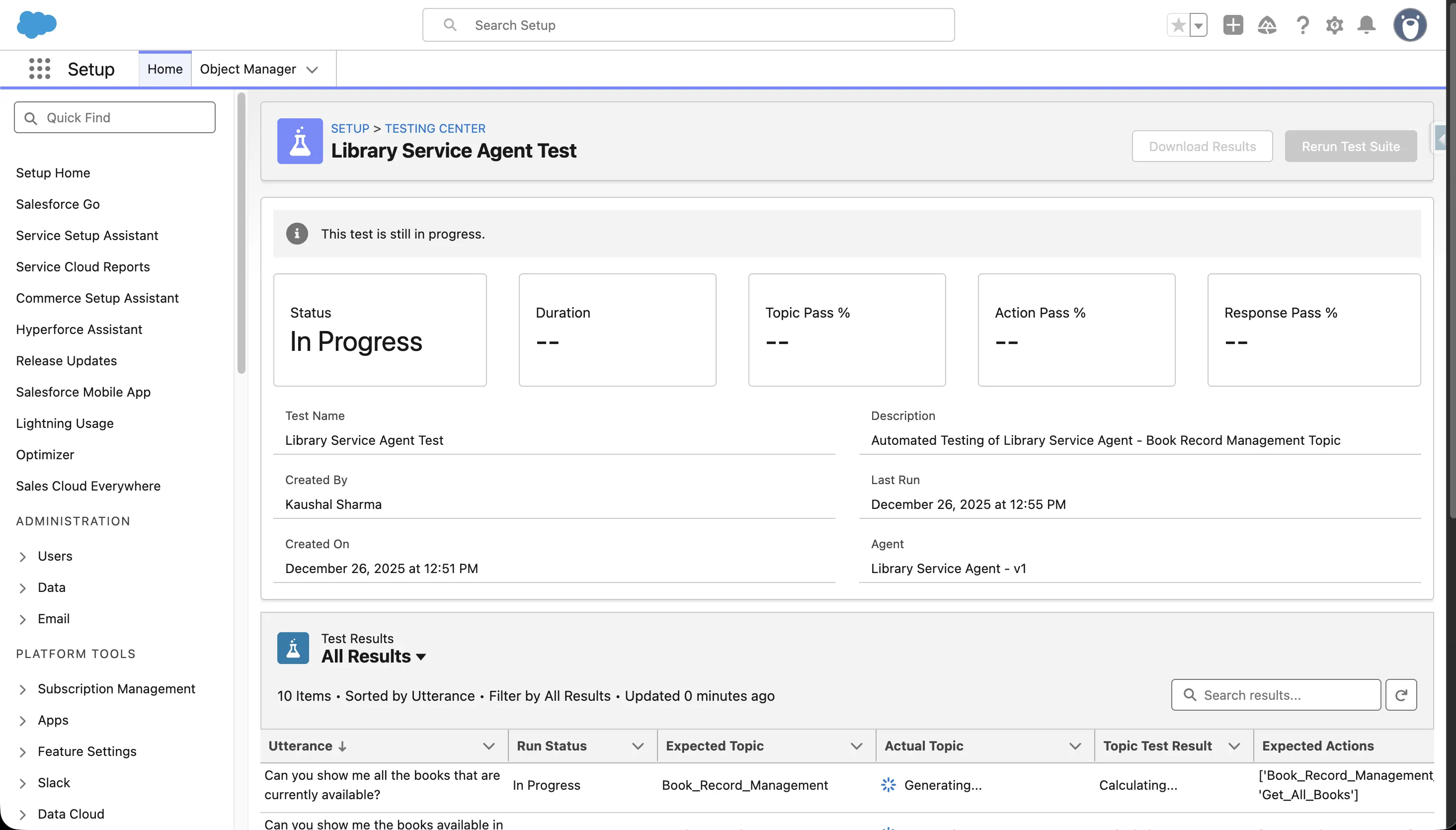Expand the Users tree section
1456x830 pixels.
[23, 556]
